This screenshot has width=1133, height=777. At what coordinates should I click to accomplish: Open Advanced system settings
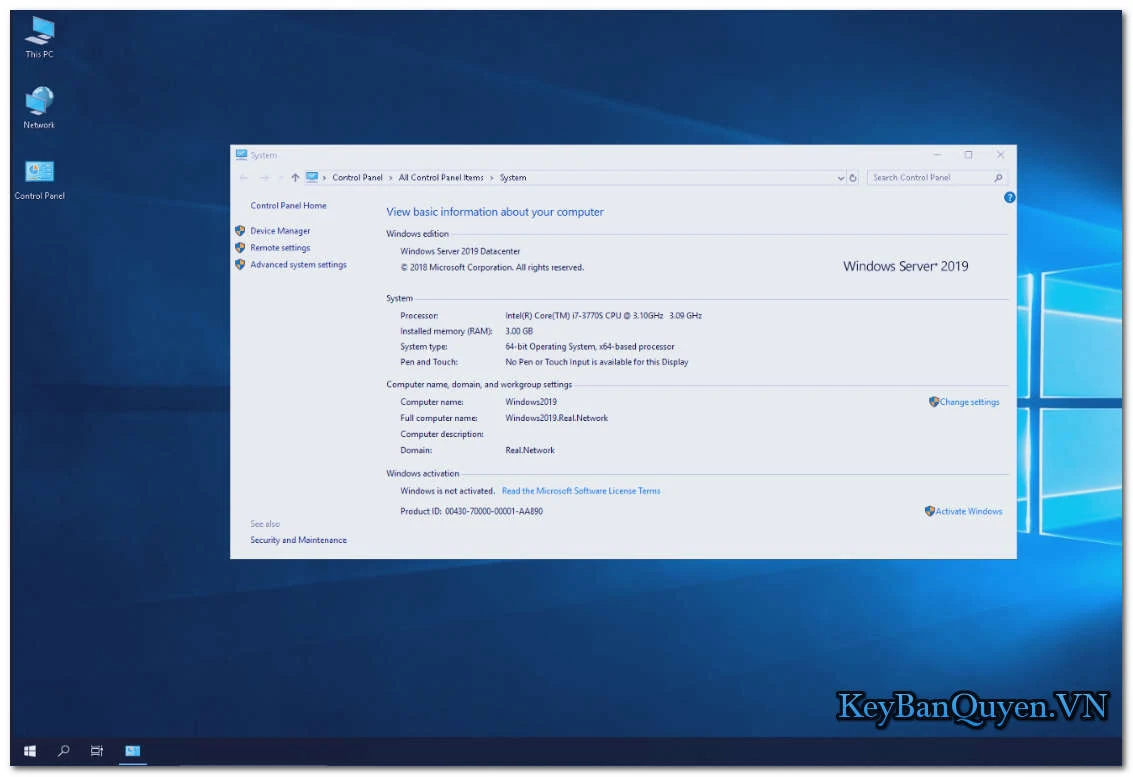pos(298,265)
